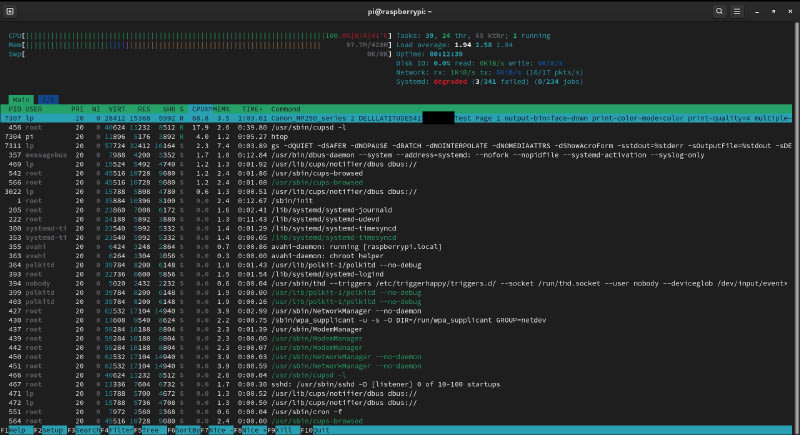800x435 pixels.
Task: Click F9 Kill in function bar
Action: (x=286, y=429)
